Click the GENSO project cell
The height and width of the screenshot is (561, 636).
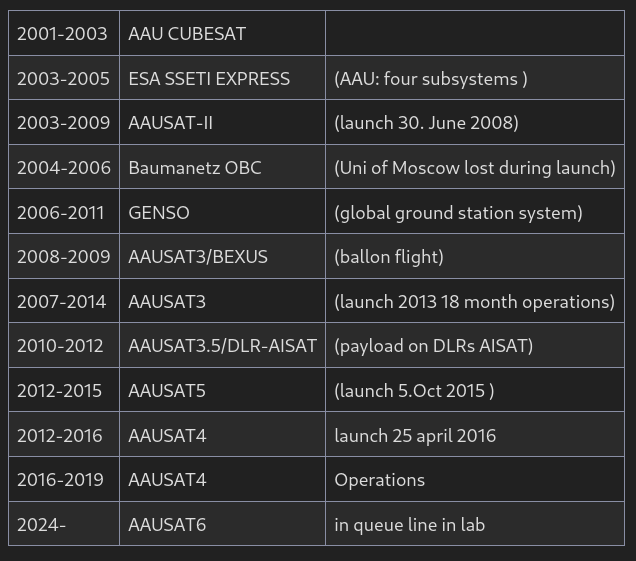click(x=159, y=212)
